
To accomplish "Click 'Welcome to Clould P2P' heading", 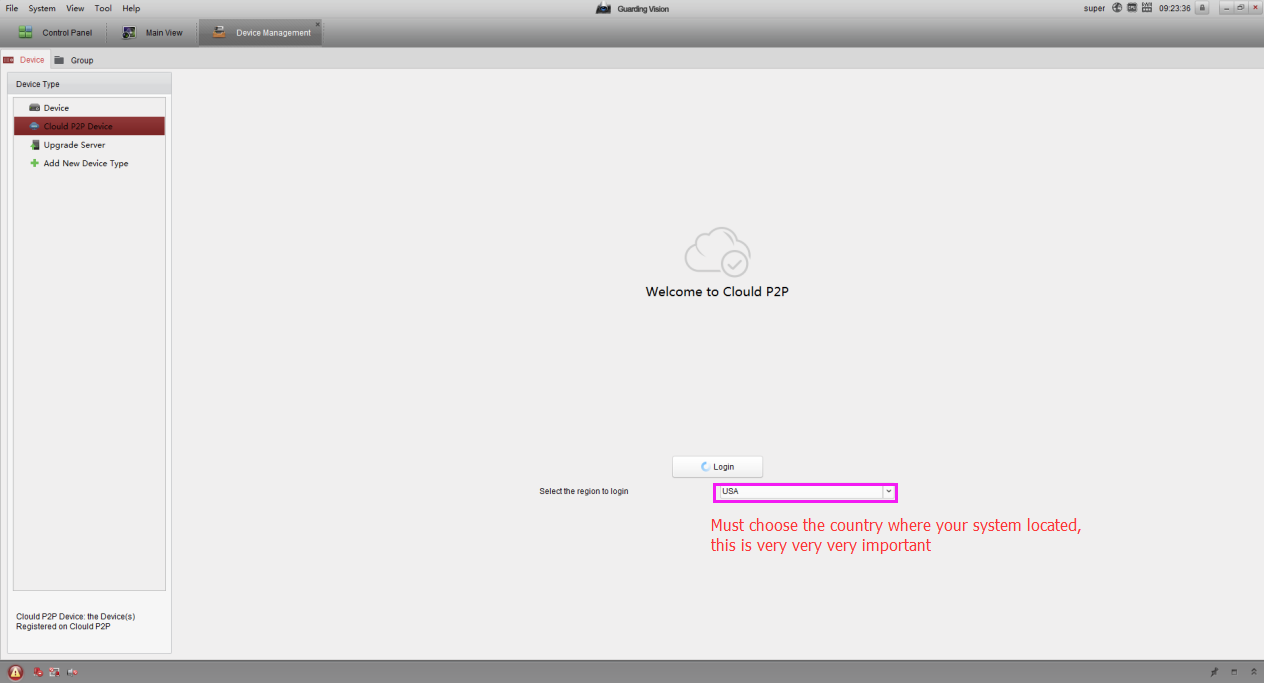I will click(717, 292).
